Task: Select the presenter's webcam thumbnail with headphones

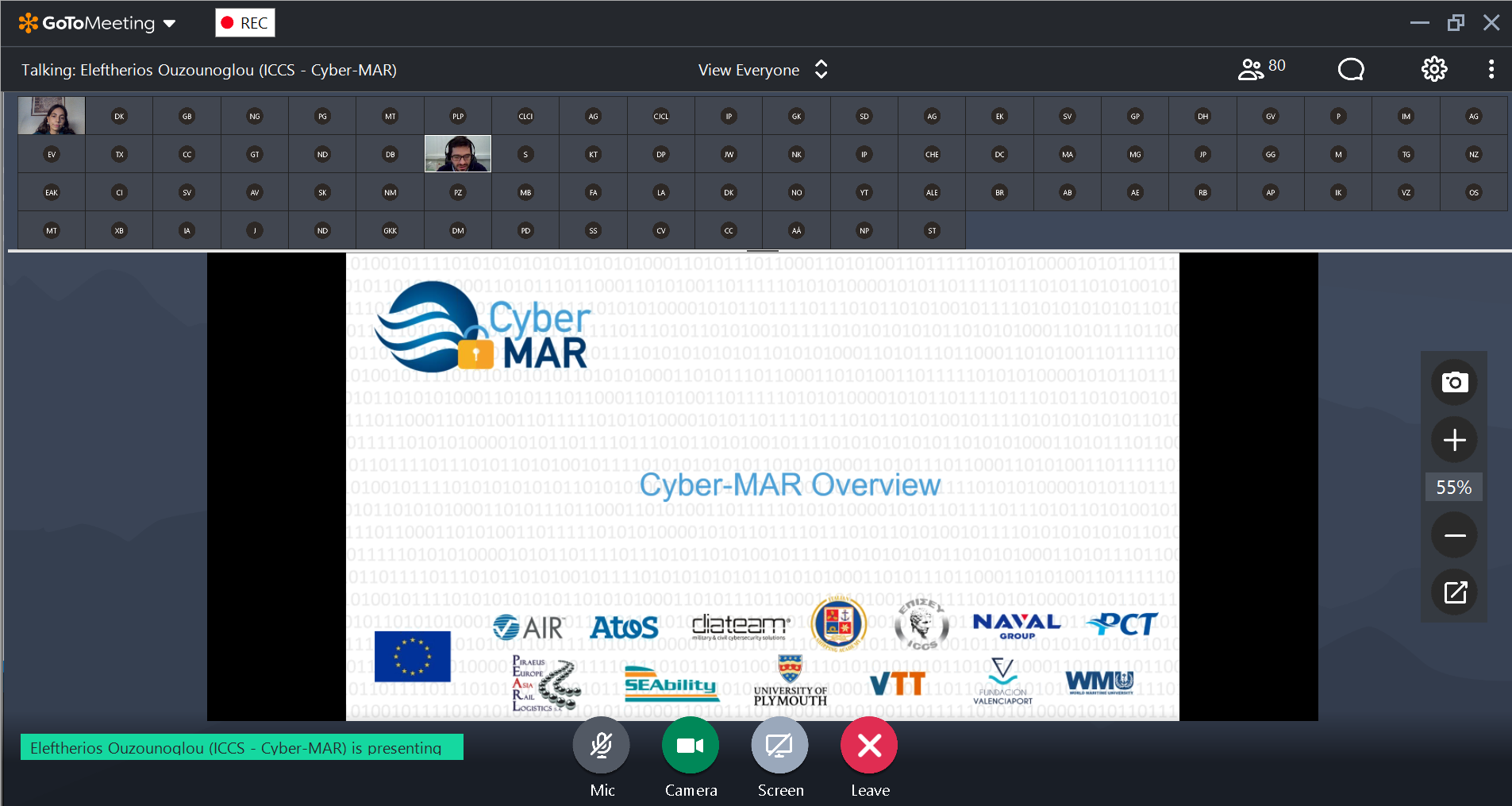Action: point(458,153)
